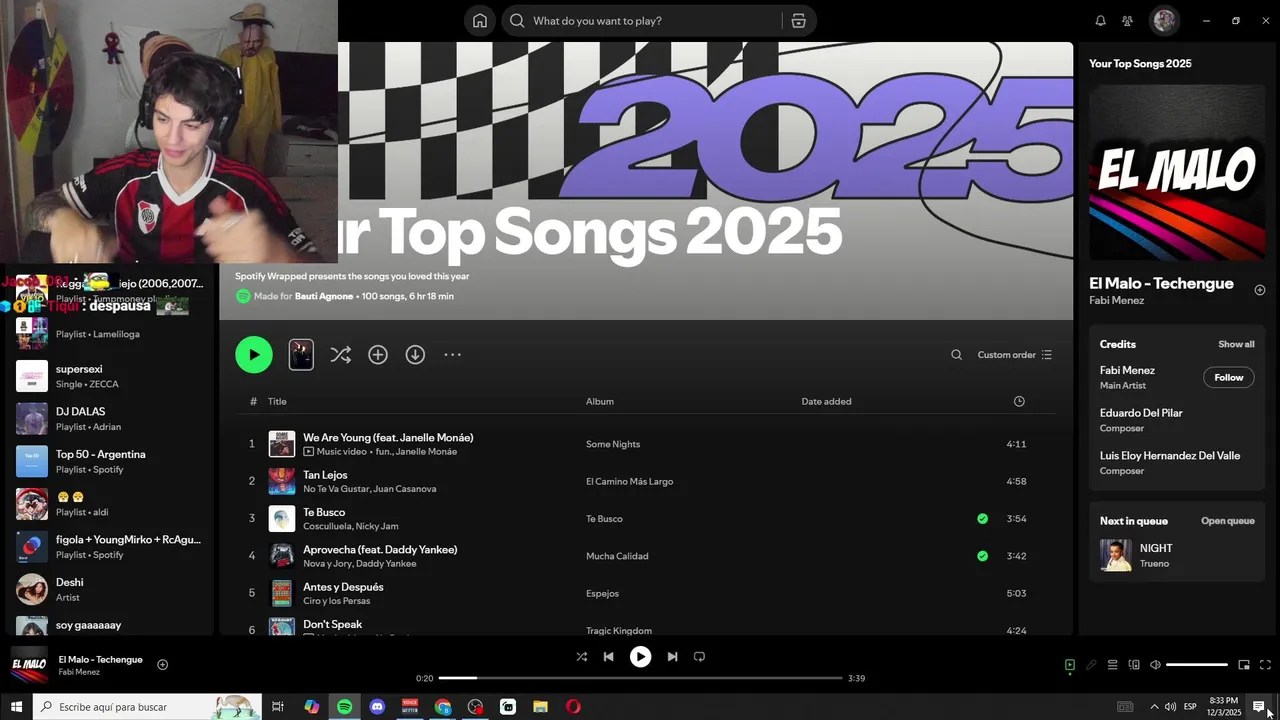Open the miniplayer icon
The height and width of the screenshot is (720, 1280).
point(1244,665)
